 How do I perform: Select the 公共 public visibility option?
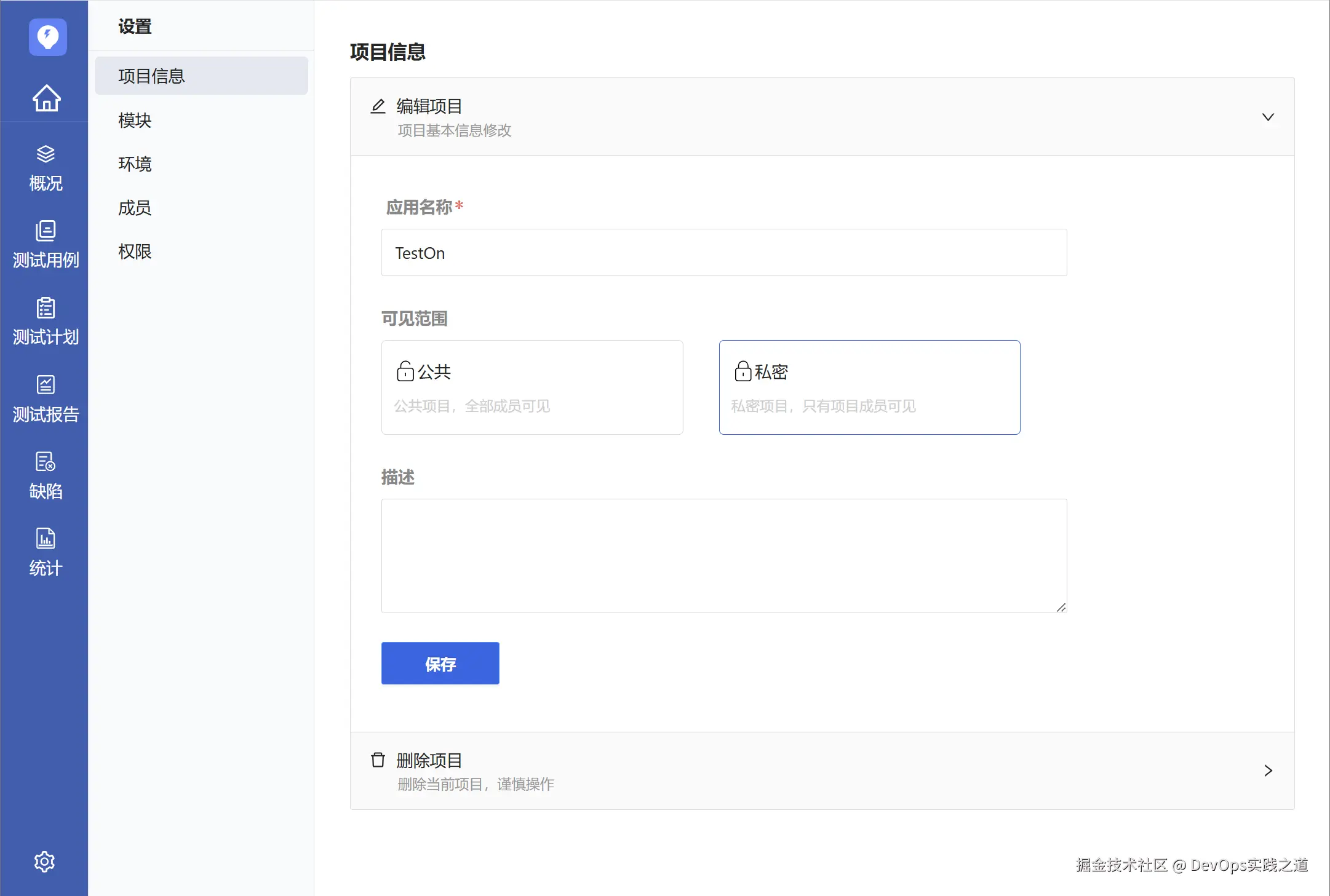coord(532,387)
